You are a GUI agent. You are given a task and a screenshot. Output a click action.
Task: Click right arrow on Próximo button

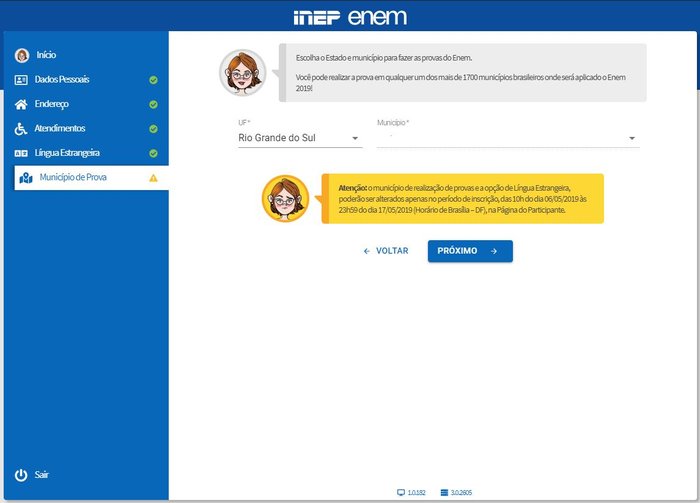[x=494, y=251]
